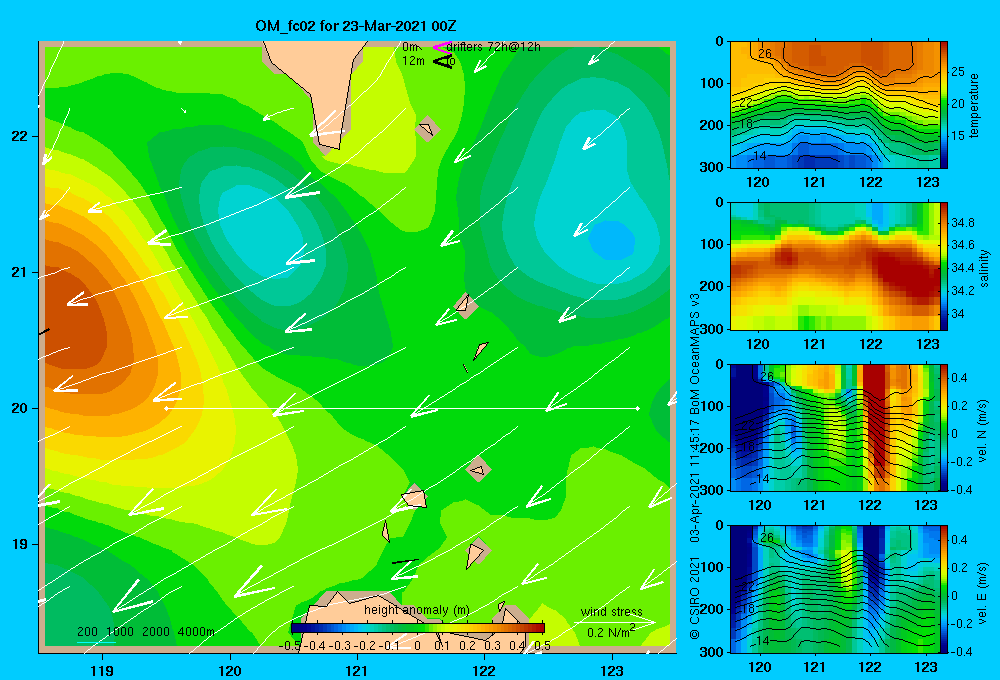This screenshot has width=1000, height=680.
Task: Click the 25 tick on temperature scale
Action: pyautogui.click(x=958, y=71)
